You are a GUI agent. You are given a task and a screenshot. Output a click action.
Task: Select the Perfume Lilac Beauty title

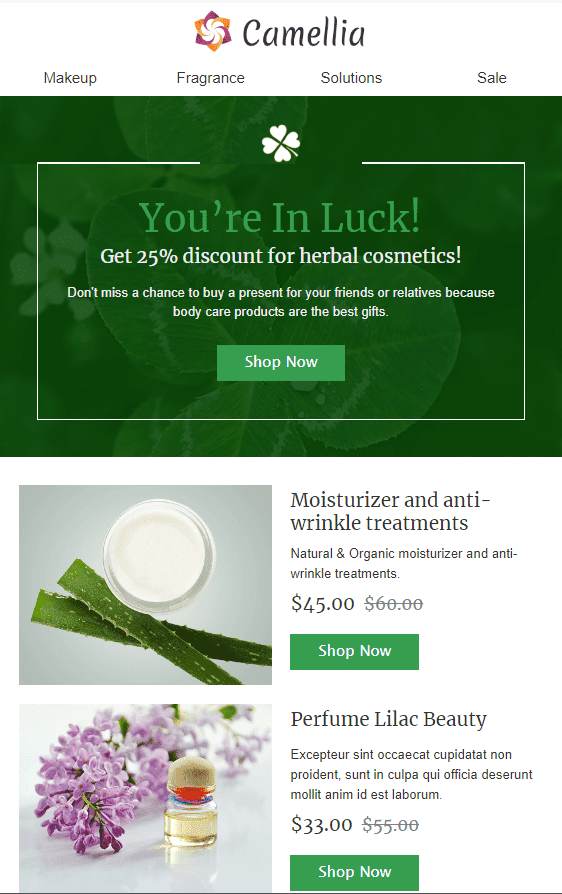coord(389,719)
